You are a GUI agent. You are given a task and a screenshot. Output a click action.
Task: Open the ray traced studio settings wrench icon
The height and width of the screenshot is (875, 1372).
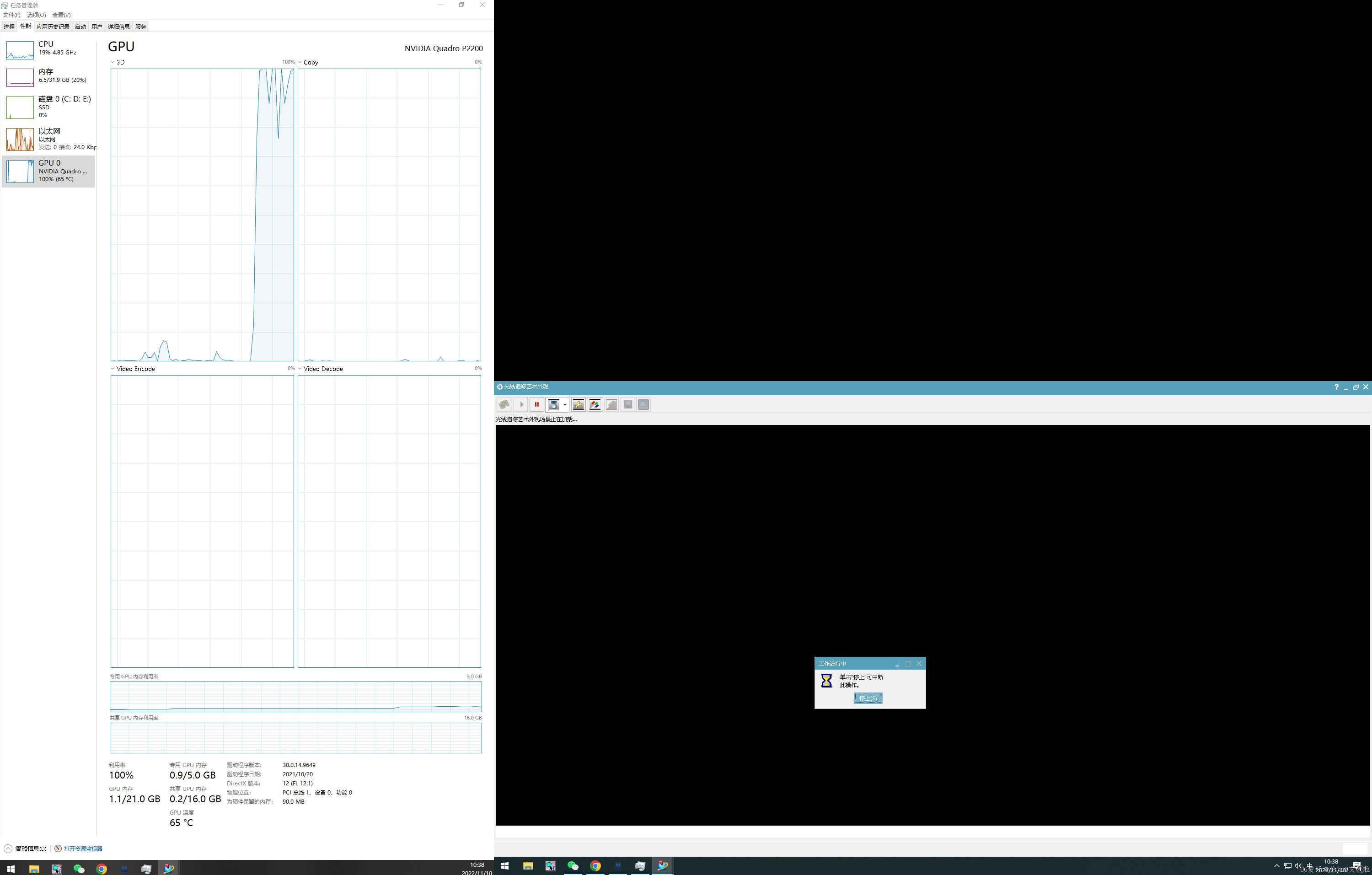(579, 404)
